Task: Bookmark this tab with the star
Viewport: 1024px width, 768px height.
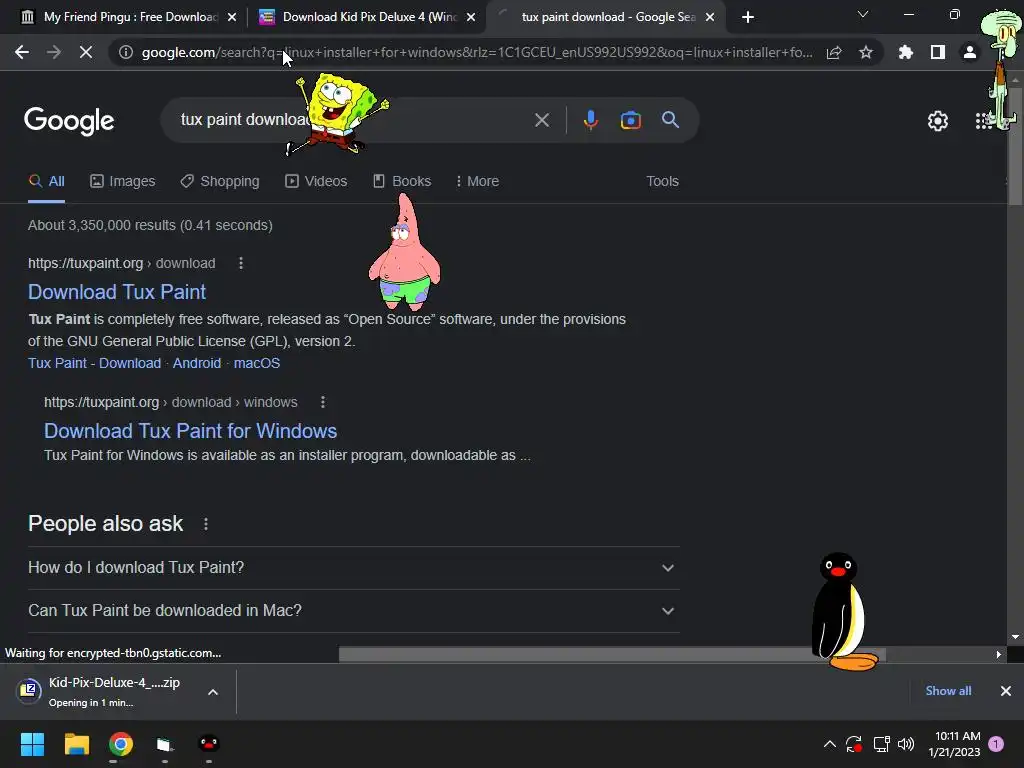Action: point(866,52)
